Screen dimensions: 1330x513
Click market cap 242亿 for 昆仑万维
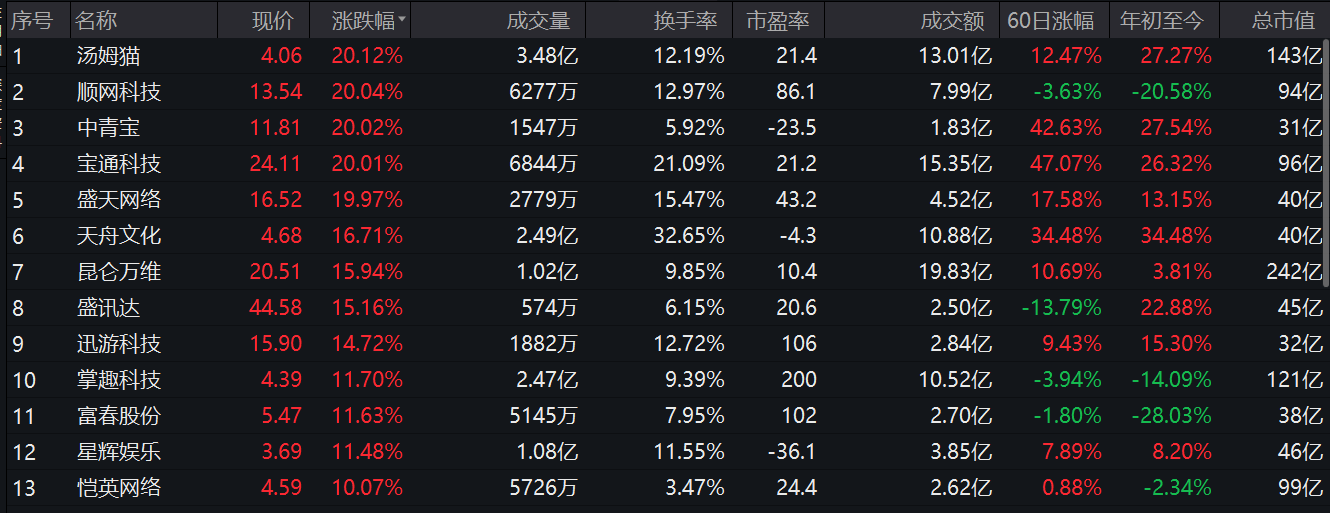[1294, 272]
